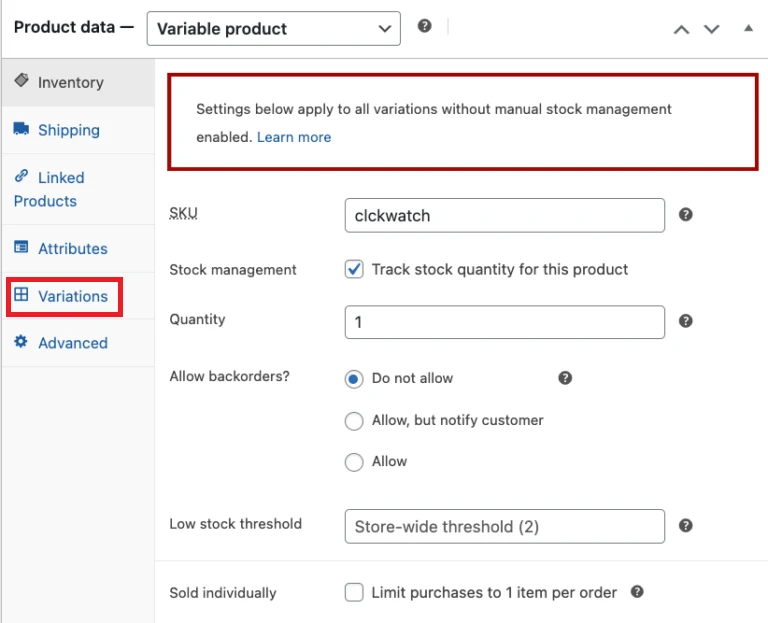Enable Limit purchases to 1 item per order
The width and height of the screenshot is (768, 623).
tap(354, 592)
